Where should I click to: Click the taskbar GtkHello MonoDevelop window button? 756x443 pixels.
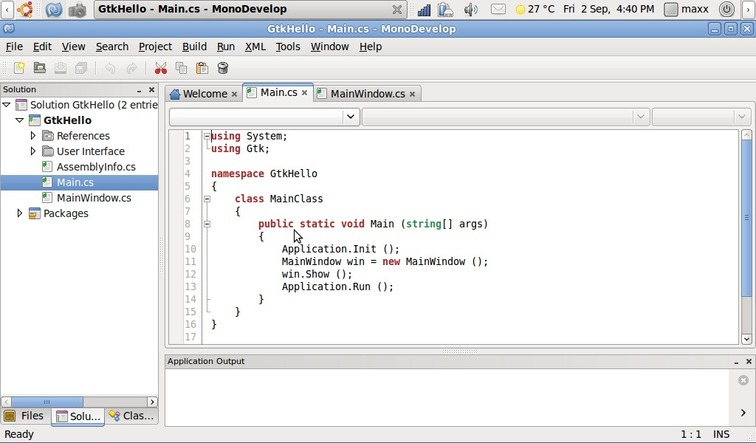pyautogui.click(x=250, y=9)
